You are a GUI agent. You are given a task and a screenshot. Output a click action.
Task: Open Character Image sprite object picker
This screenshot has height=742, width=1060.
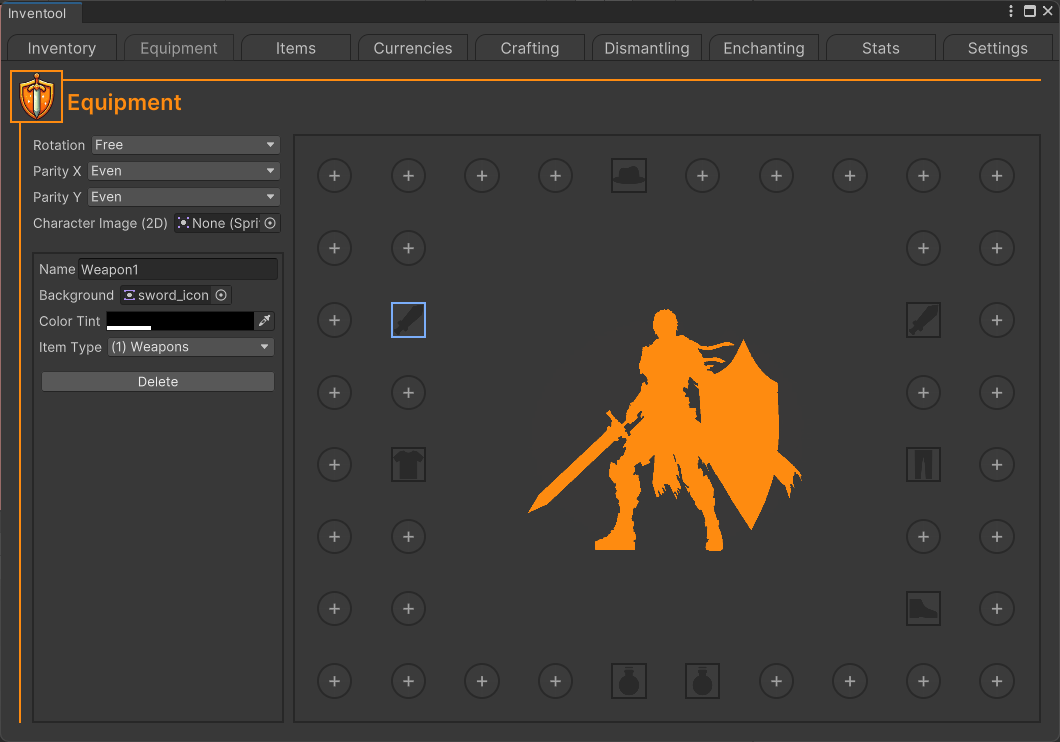(270, 223)
